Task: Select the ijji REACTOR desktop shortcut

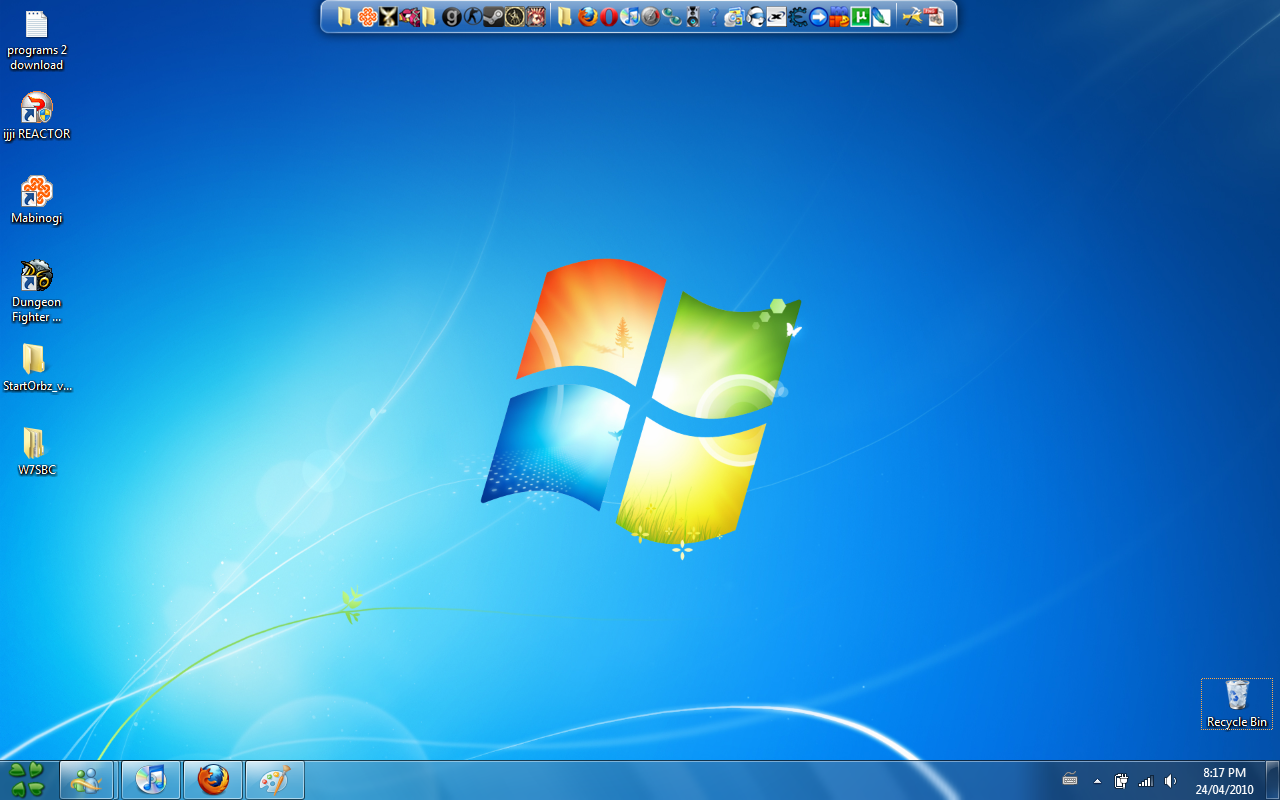Action: click(37, 116)
